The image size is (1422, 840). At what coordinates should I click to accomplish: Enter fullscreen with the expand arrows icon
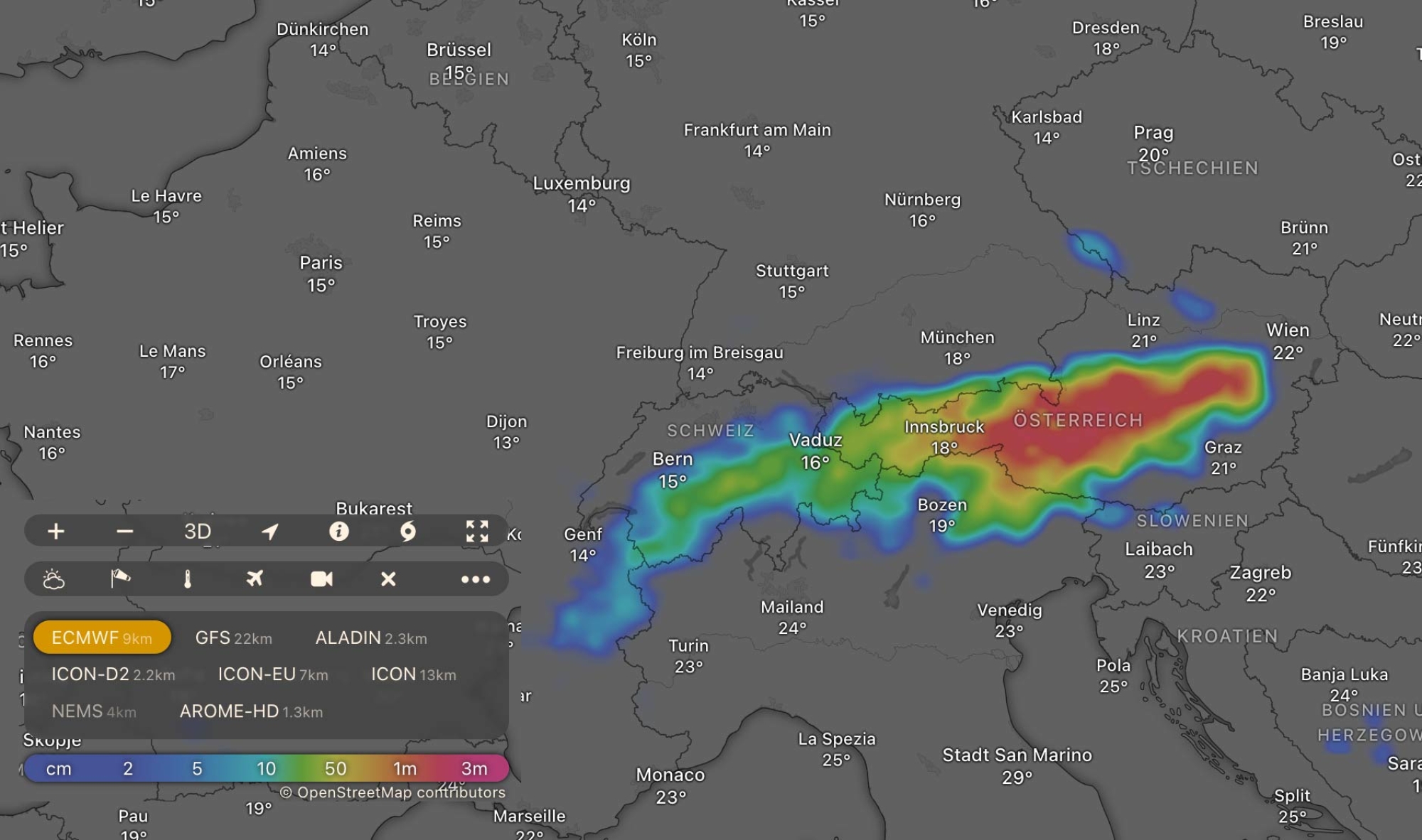477,532
